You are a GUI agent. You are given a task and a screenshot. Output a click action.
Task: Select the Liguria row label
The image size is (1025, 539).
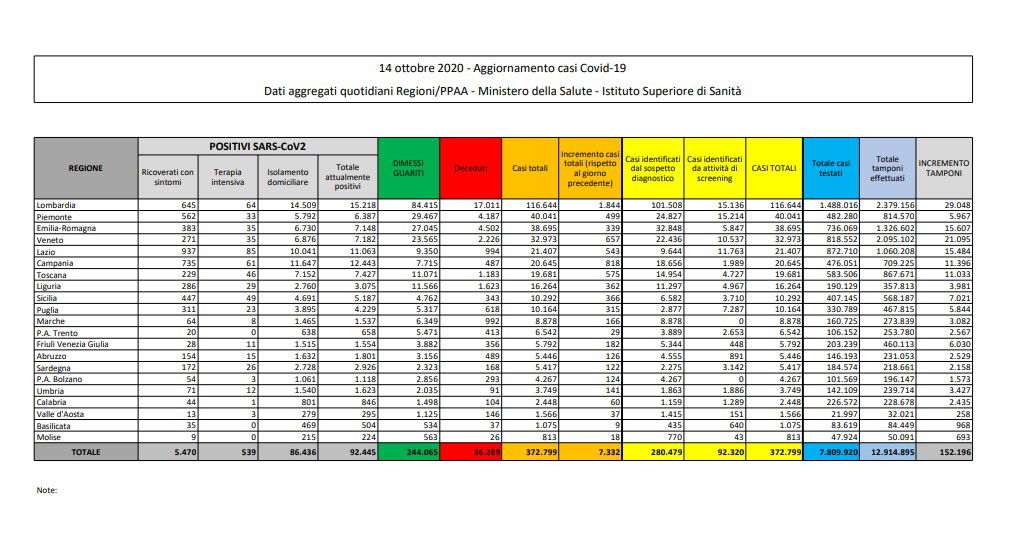tap(49, 286)
